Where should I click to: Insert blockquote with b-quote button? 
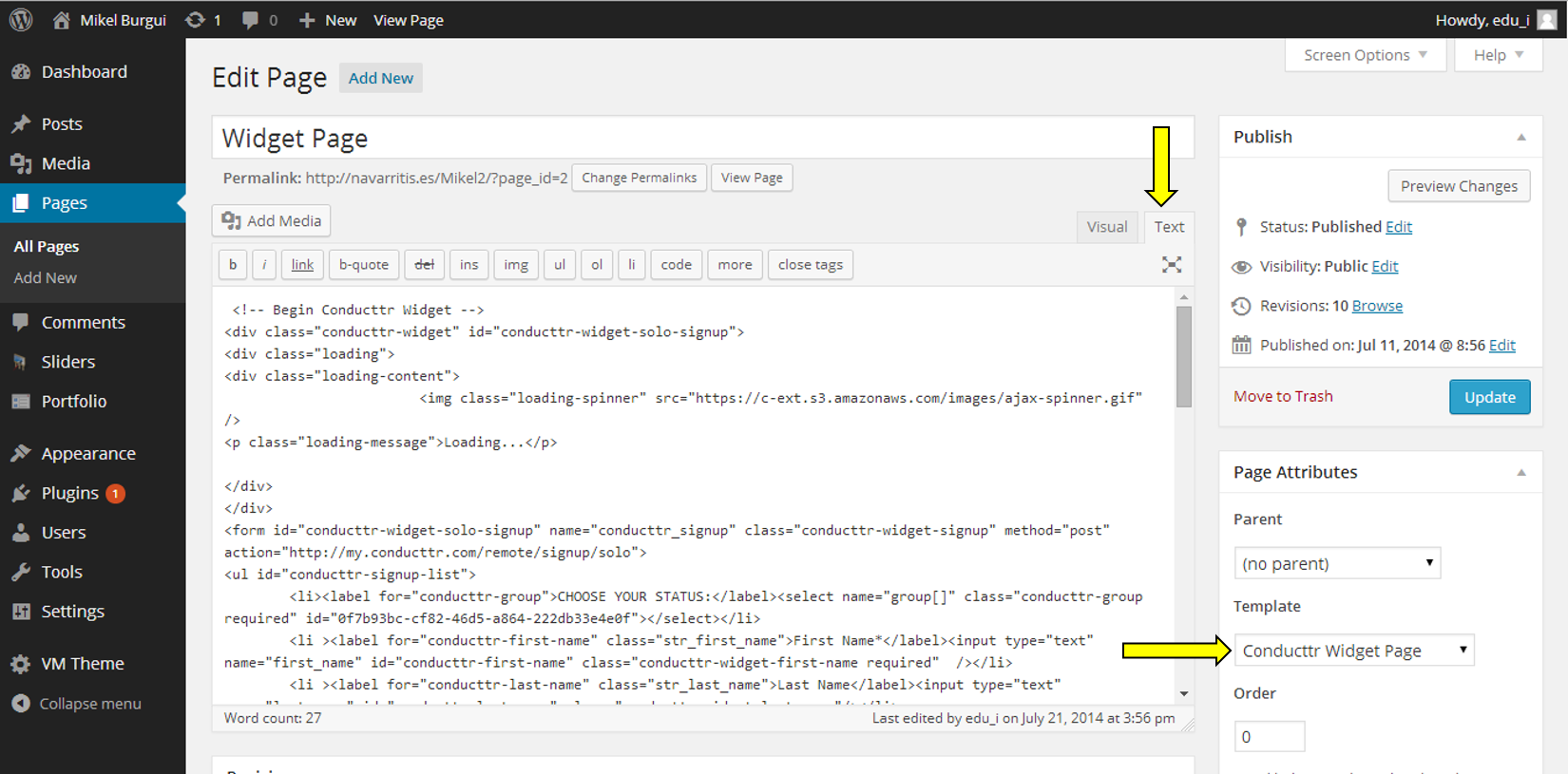[x=364, y=265]
